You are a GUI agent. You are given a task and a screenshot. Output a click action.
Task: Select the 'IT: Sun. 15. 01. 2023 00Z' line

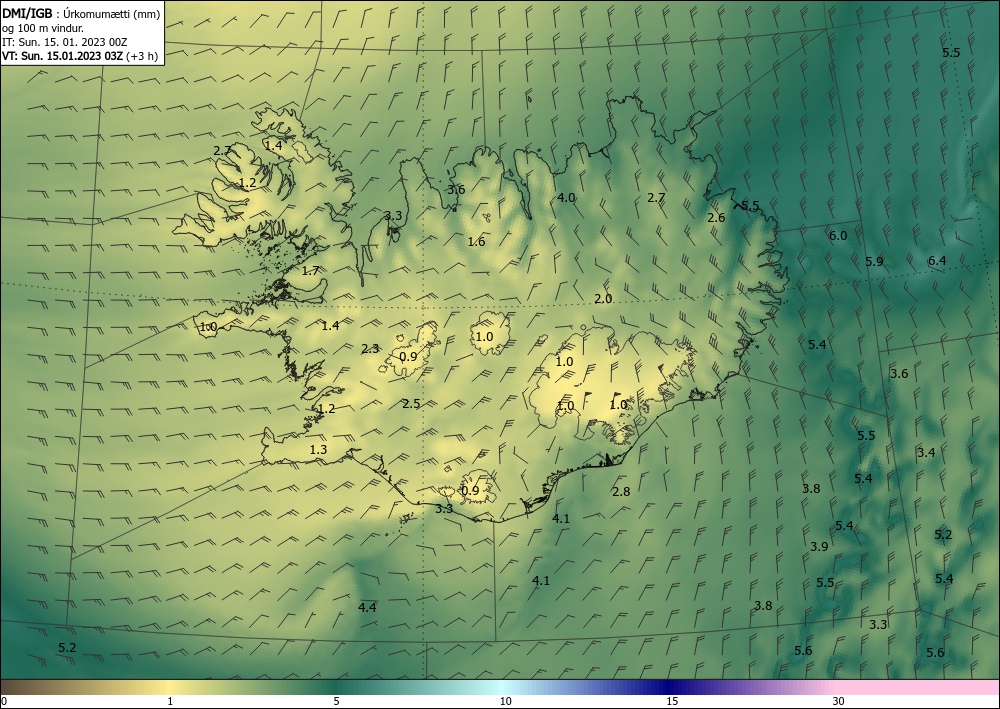64,42
